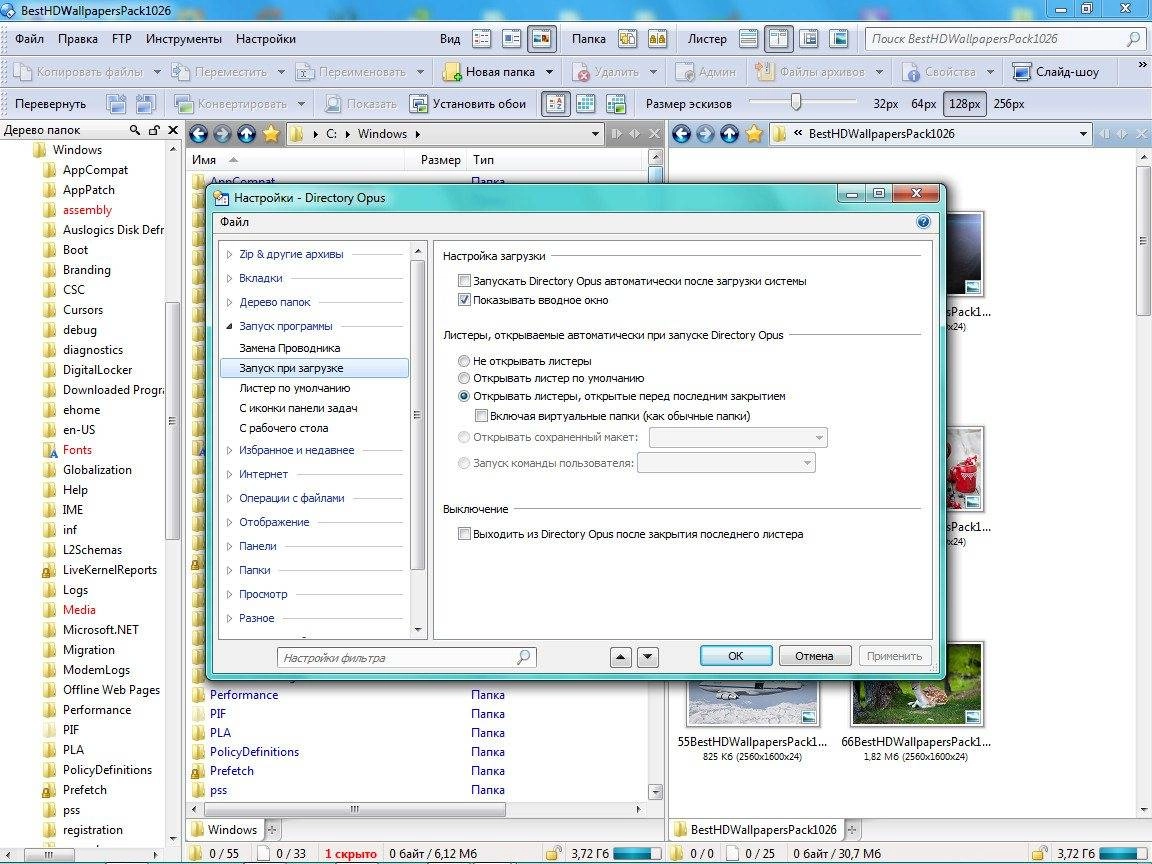The width and height of the screenshot is (1152, 864).
Task: Switch View to details list mode icon
Action: click(482, 39)
